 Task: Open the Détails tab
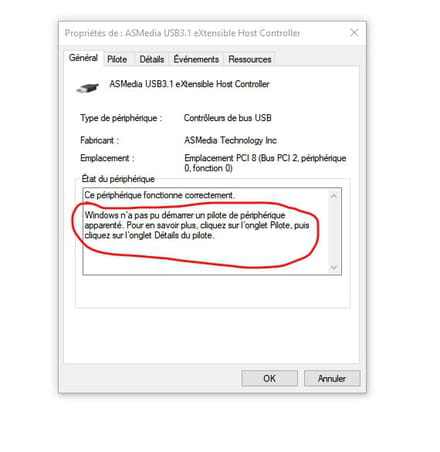click(x=152, y=59)
